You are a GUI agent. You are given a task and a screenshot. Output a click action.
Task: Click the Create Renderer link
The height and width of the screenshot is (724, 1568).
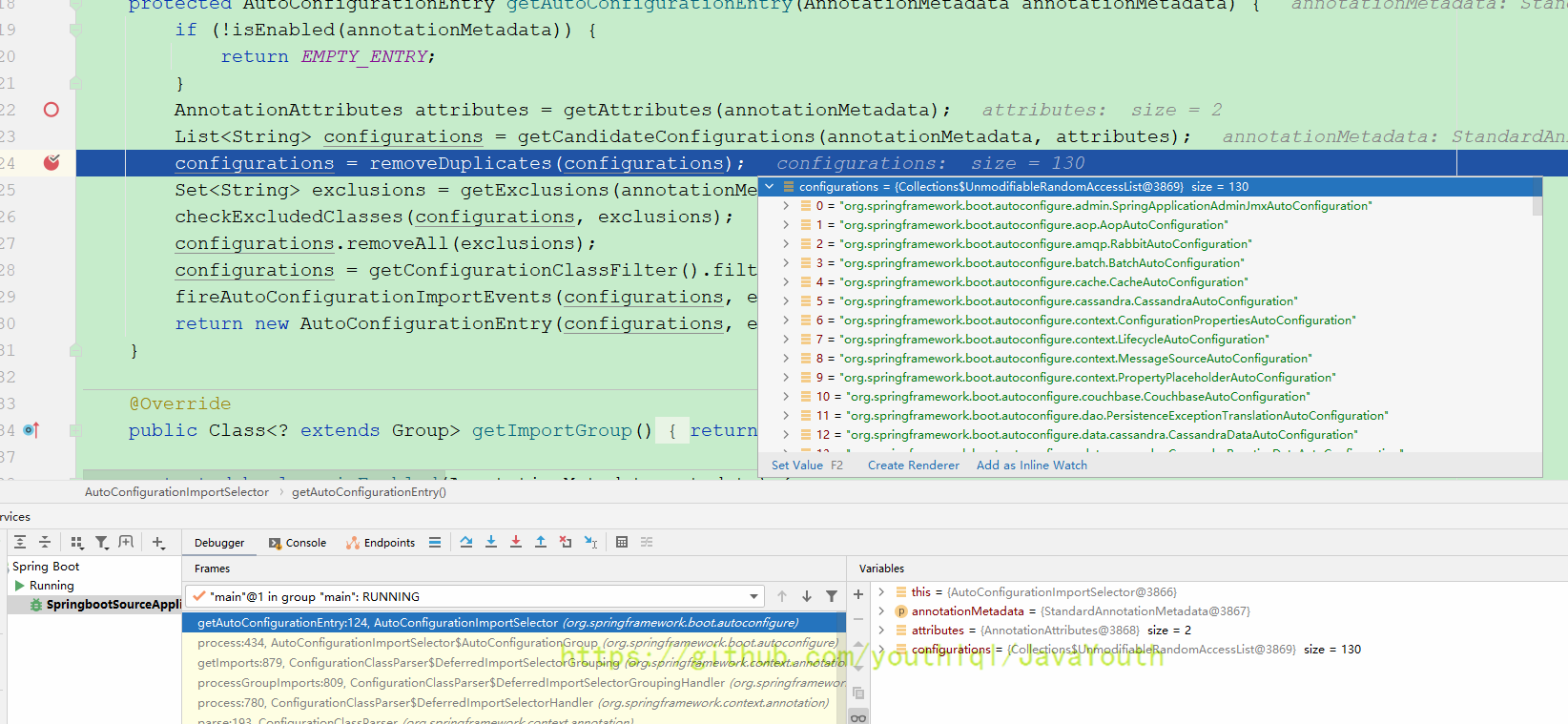913,465
